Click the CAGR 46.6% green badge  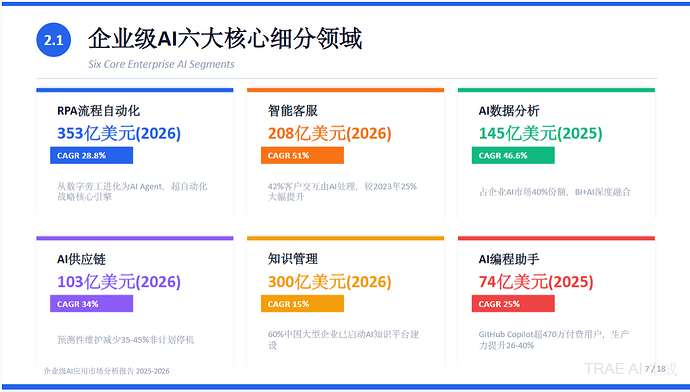coord(513,156)
